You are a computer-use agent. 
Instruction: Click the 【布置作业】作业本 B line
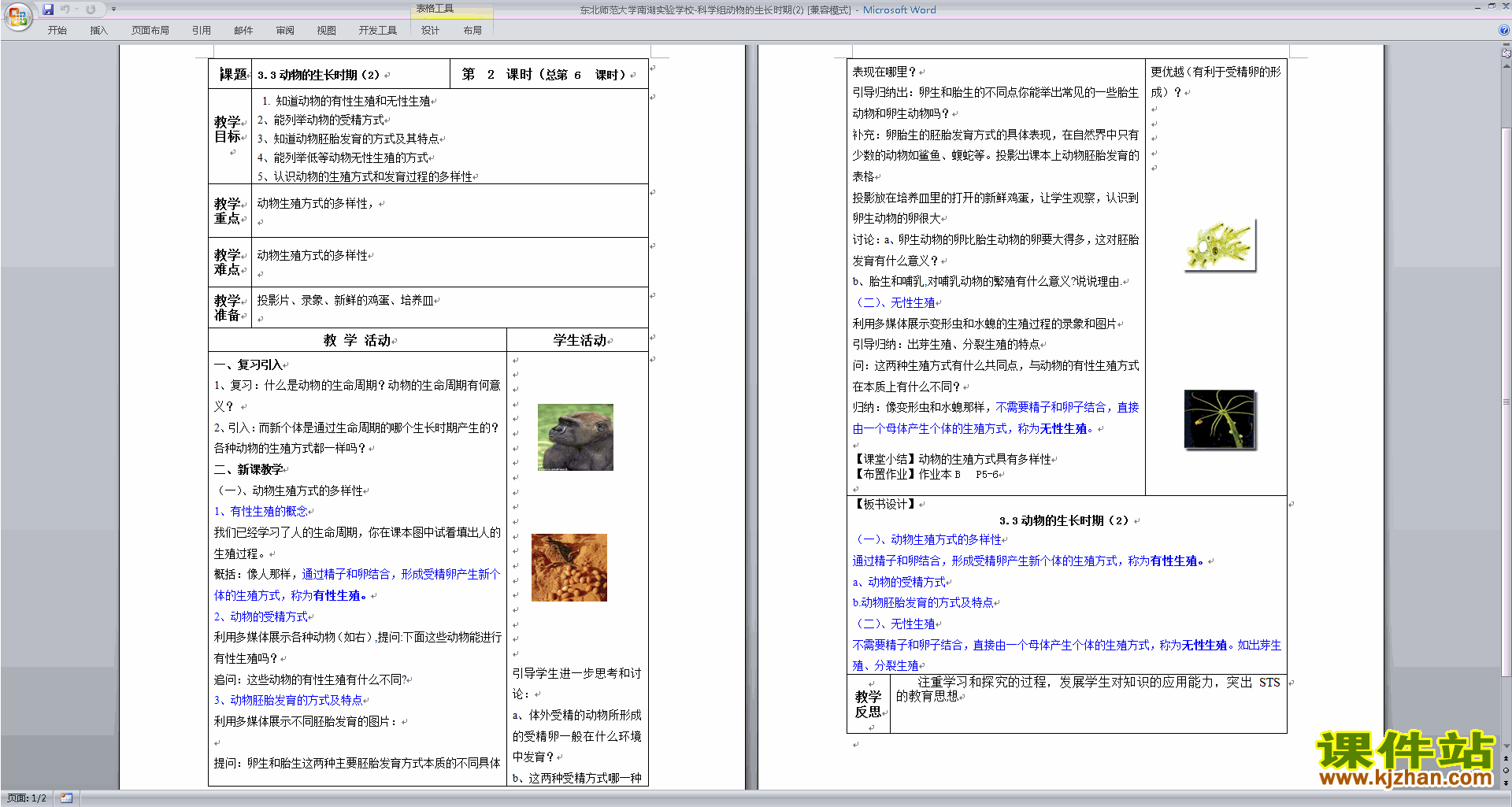point(925,474)
